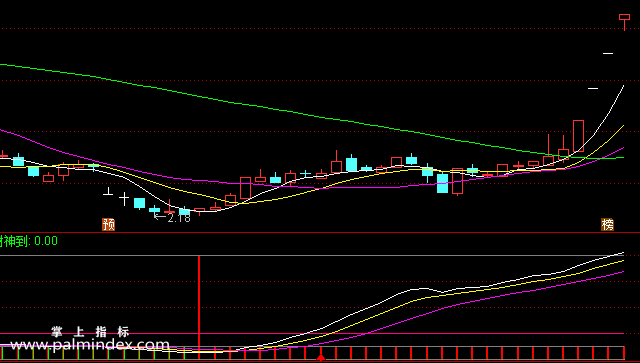
Task: Select the white inverted-T candle before the doji
Action: 108,191
